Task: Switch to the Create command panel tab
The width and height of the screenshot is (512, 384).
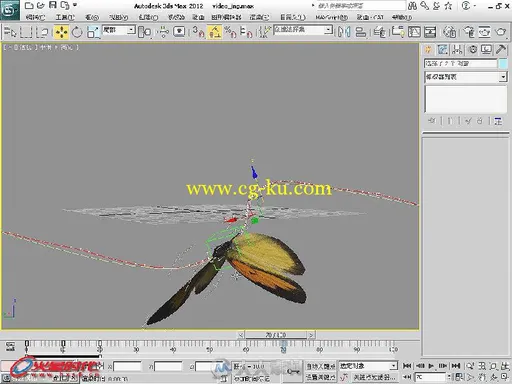Action: click(x=428, y=50)
